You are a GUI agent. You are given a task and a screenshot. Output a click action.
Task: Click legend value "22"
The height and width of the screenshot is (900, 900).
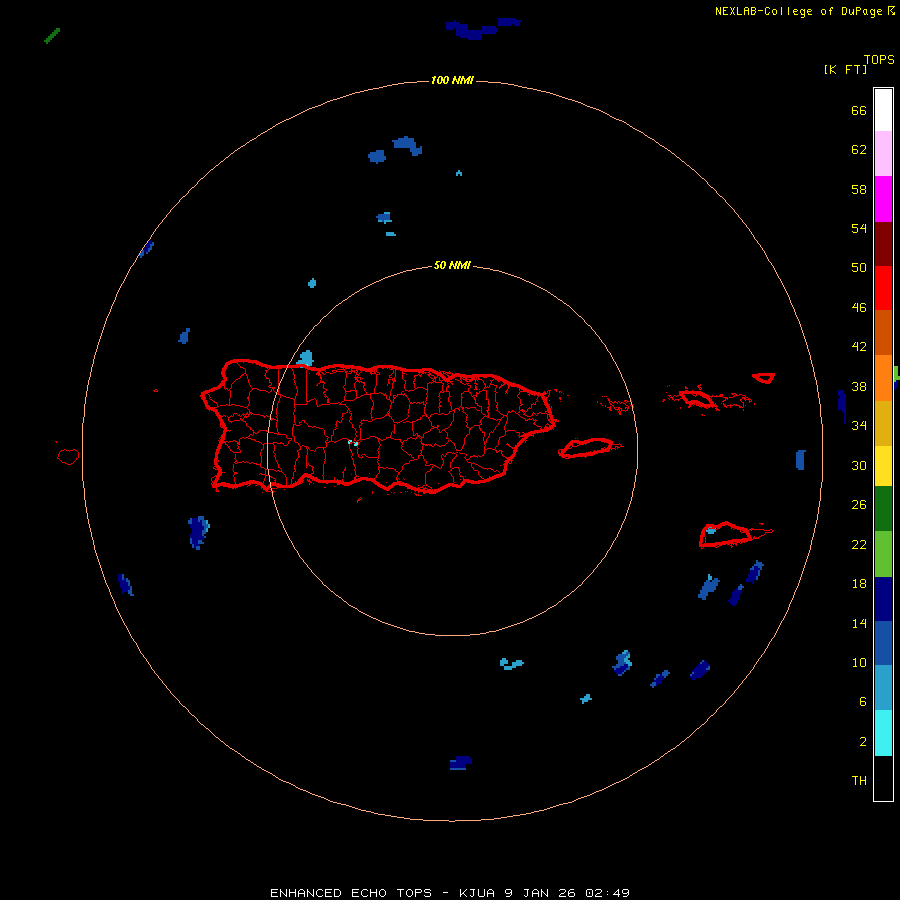(859, 544)
